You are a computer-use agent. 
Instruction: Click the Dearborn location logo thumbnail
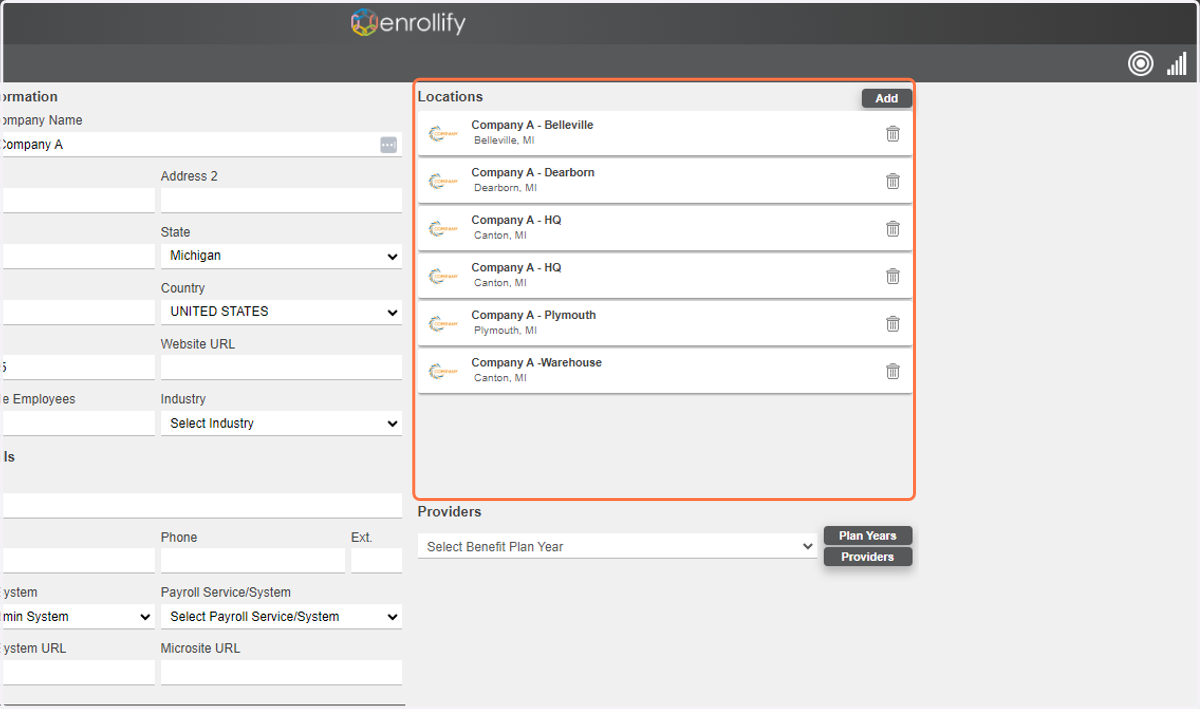tap(443, 181)
